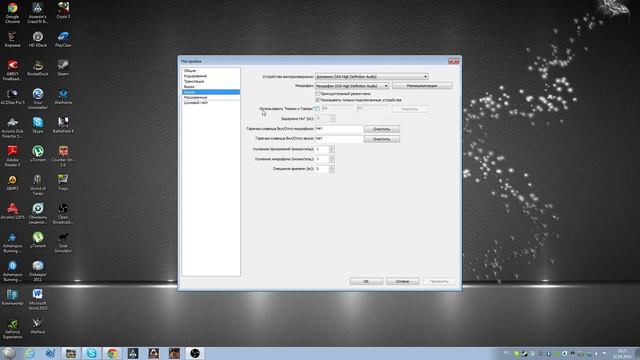Open Internet Explorer from the taskbar
640x360 pixels.
click(x=29, y=353)
